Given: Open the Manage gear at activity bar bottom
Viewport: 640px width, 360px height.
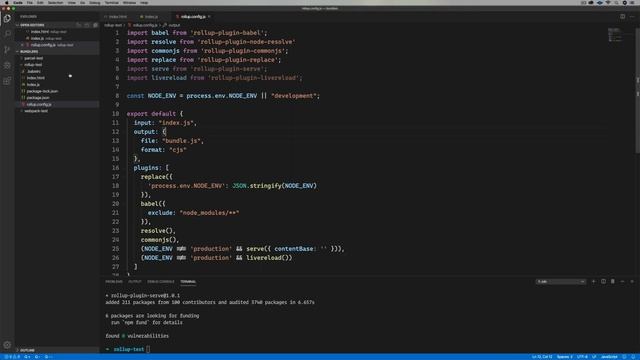Looking at the screenshot, I should click(x=7, y=345).
